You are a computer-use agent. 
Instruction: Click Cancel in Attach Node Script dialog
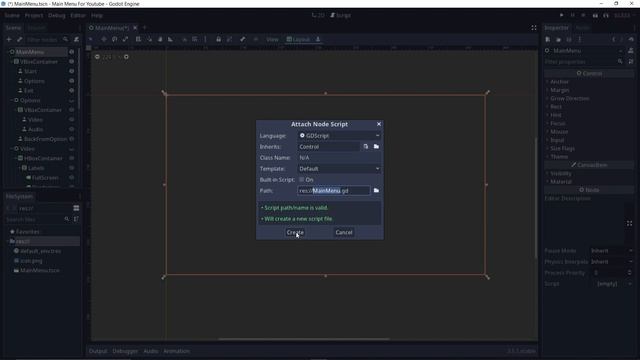(344, 232)
